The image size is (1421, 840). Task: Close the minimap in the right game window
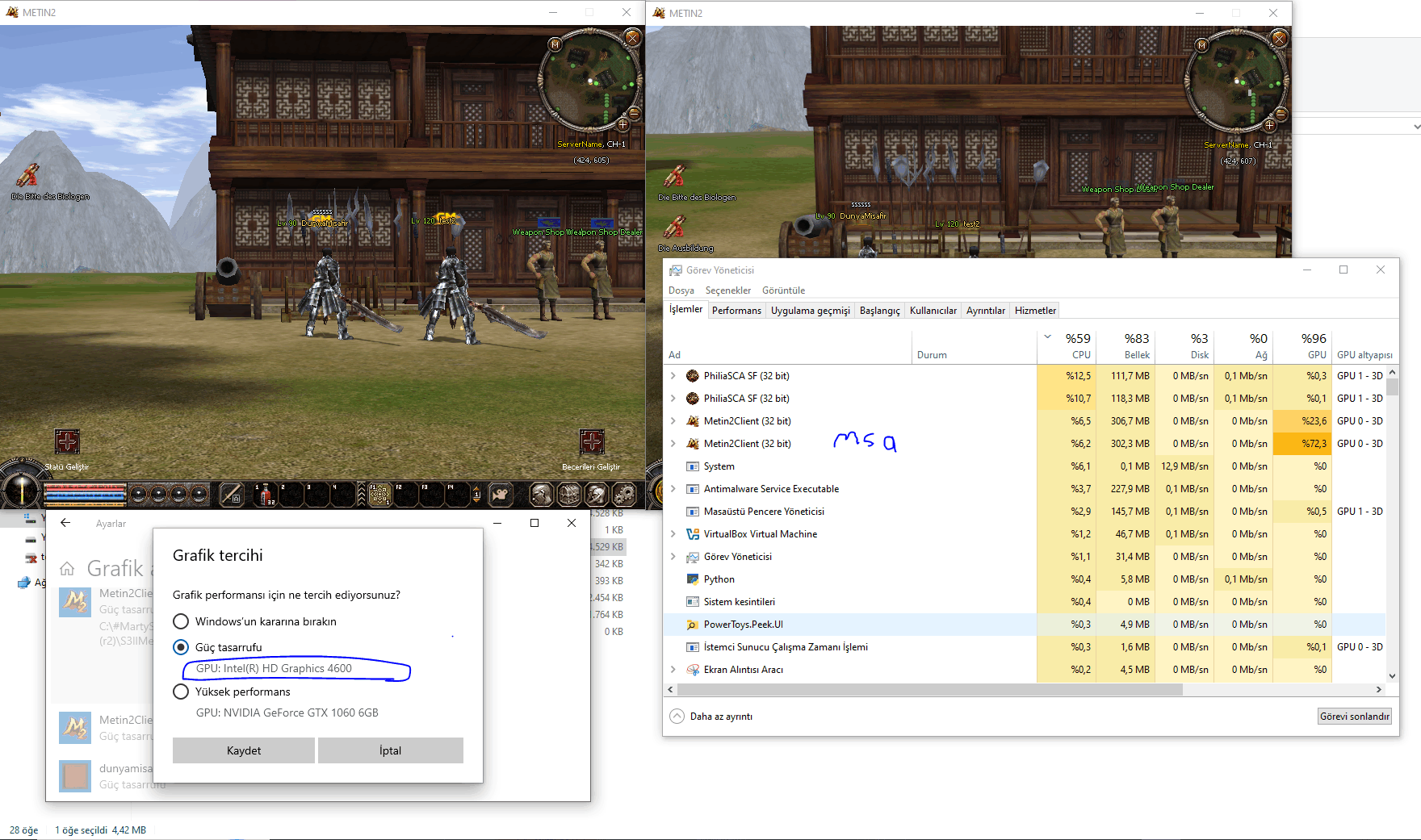1280,38
